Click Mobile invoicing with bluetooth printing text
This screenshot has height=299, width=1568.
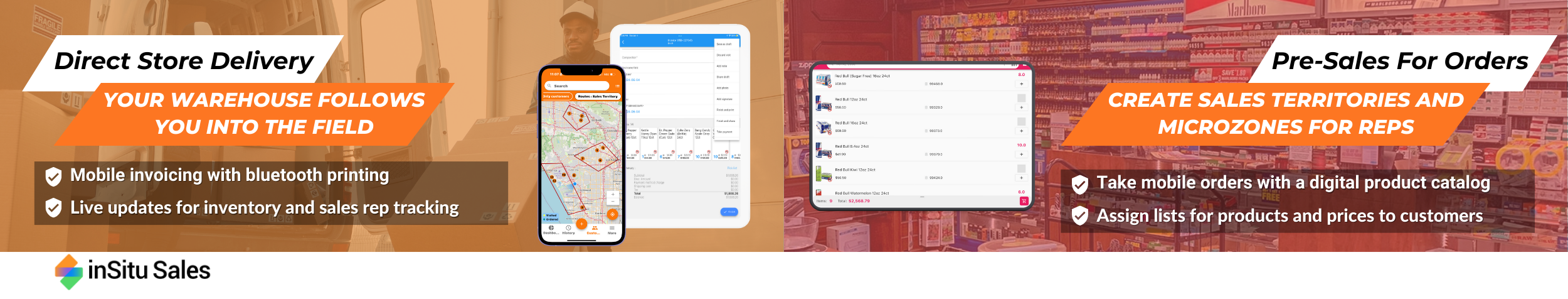[230, 175]
